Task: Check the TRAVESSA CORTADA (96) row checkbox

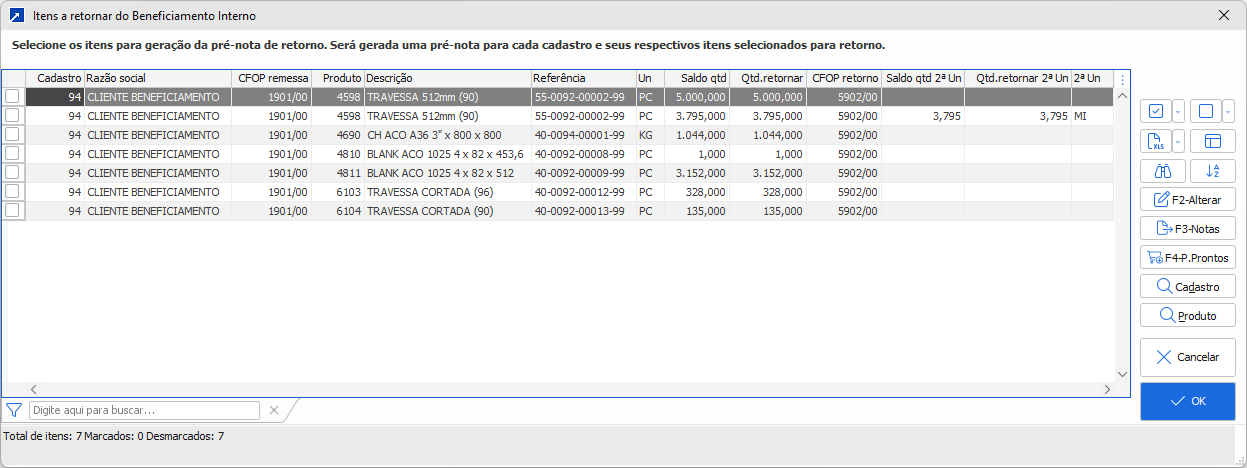Action: (x=12, y=192)
